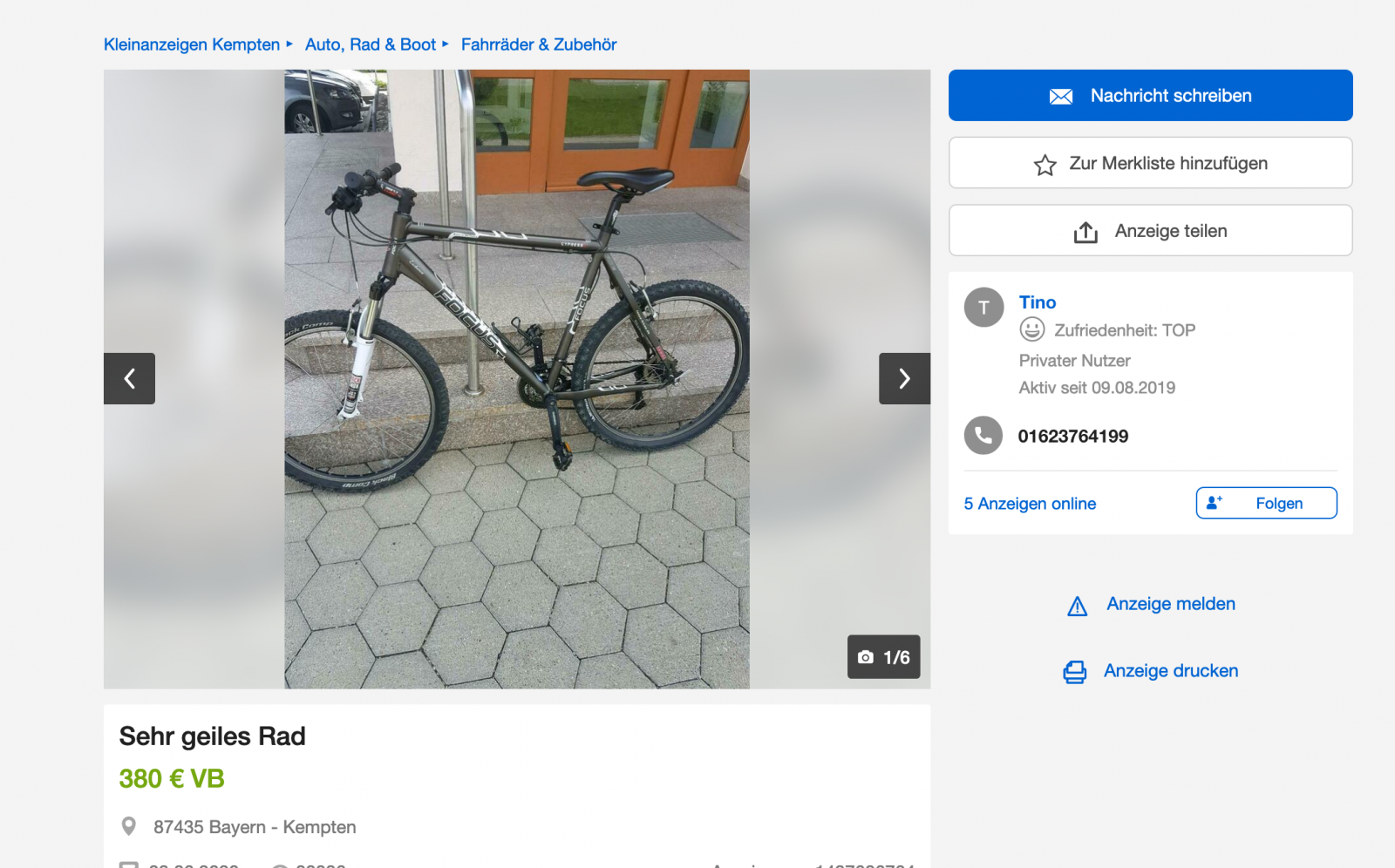The height and width of the screenshot is (868, 1395).
Task: Click Tino's round avatar icon
Action: (983, 308)
